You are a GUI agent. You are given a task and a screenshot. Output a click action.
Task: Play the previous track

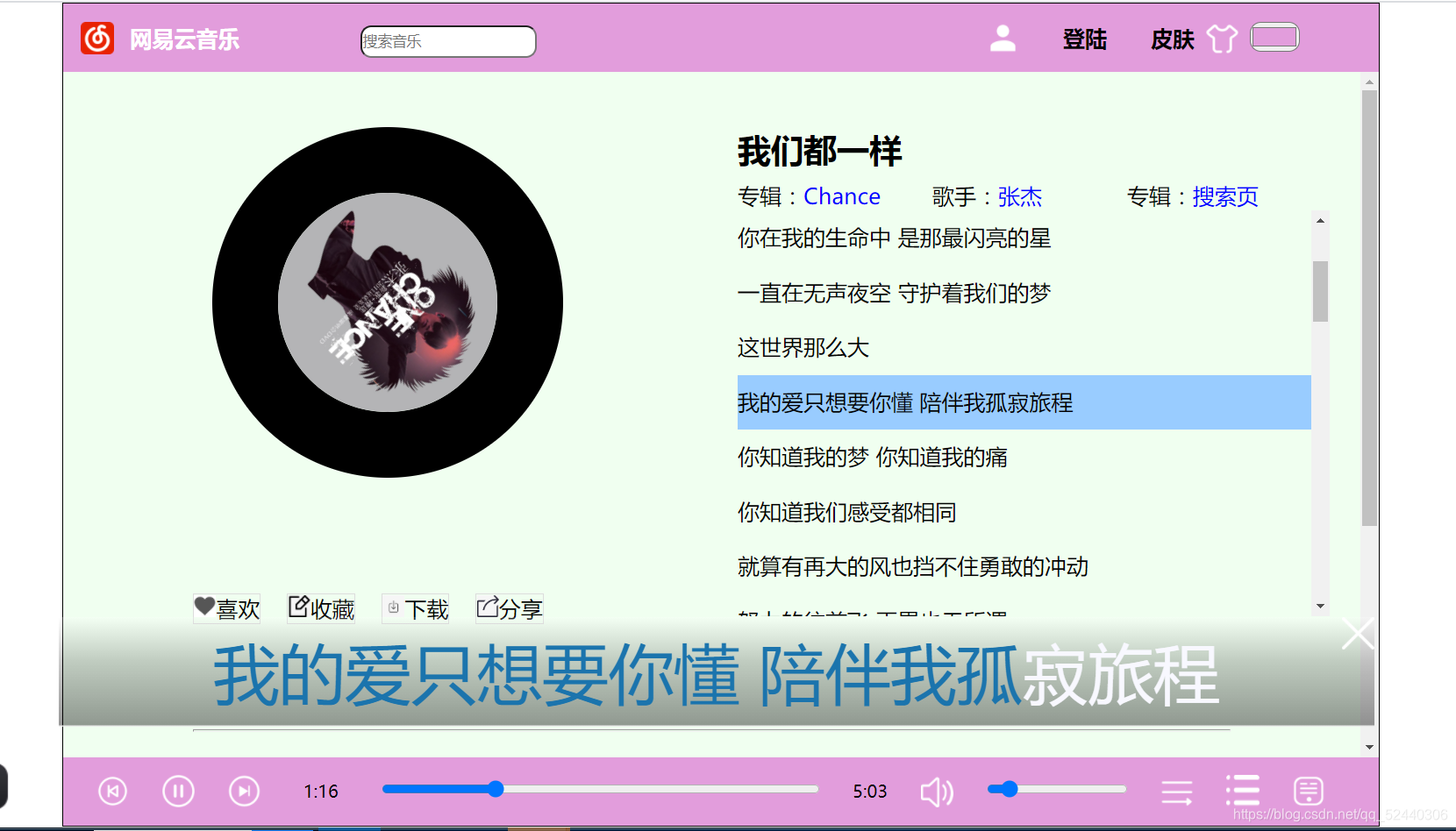[x=112, y=792]
